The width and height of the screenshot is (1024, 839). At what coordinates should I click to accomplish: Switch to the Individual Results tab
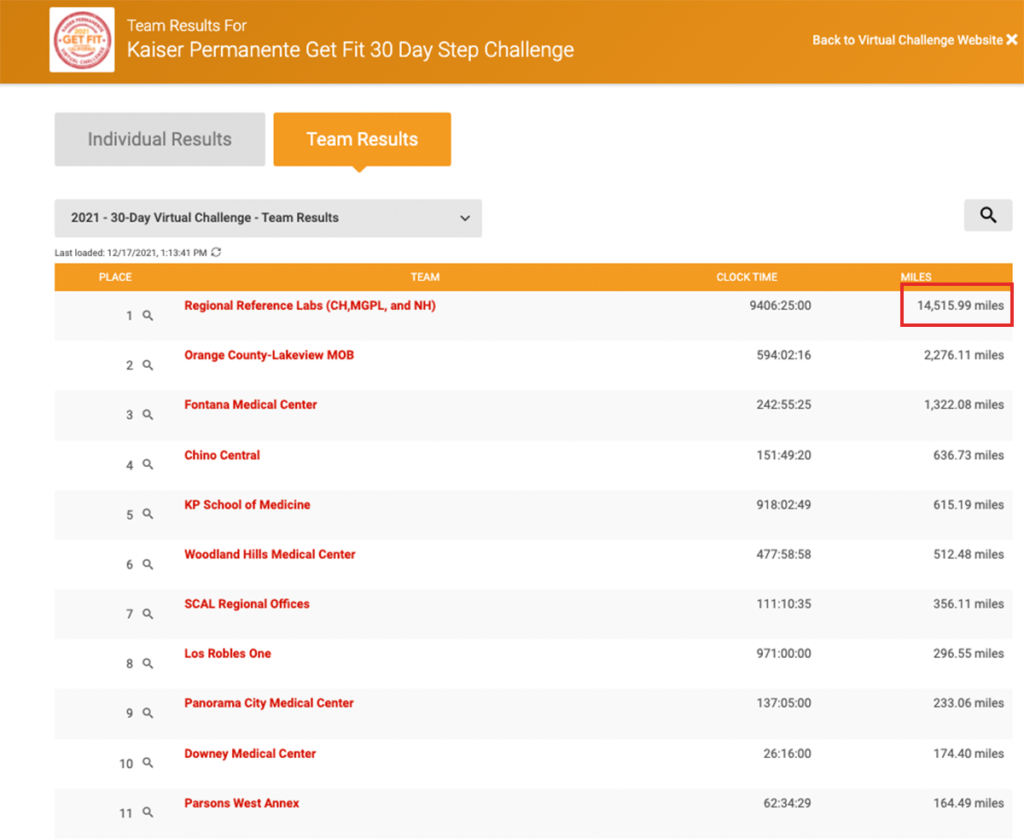click(160, 139)
